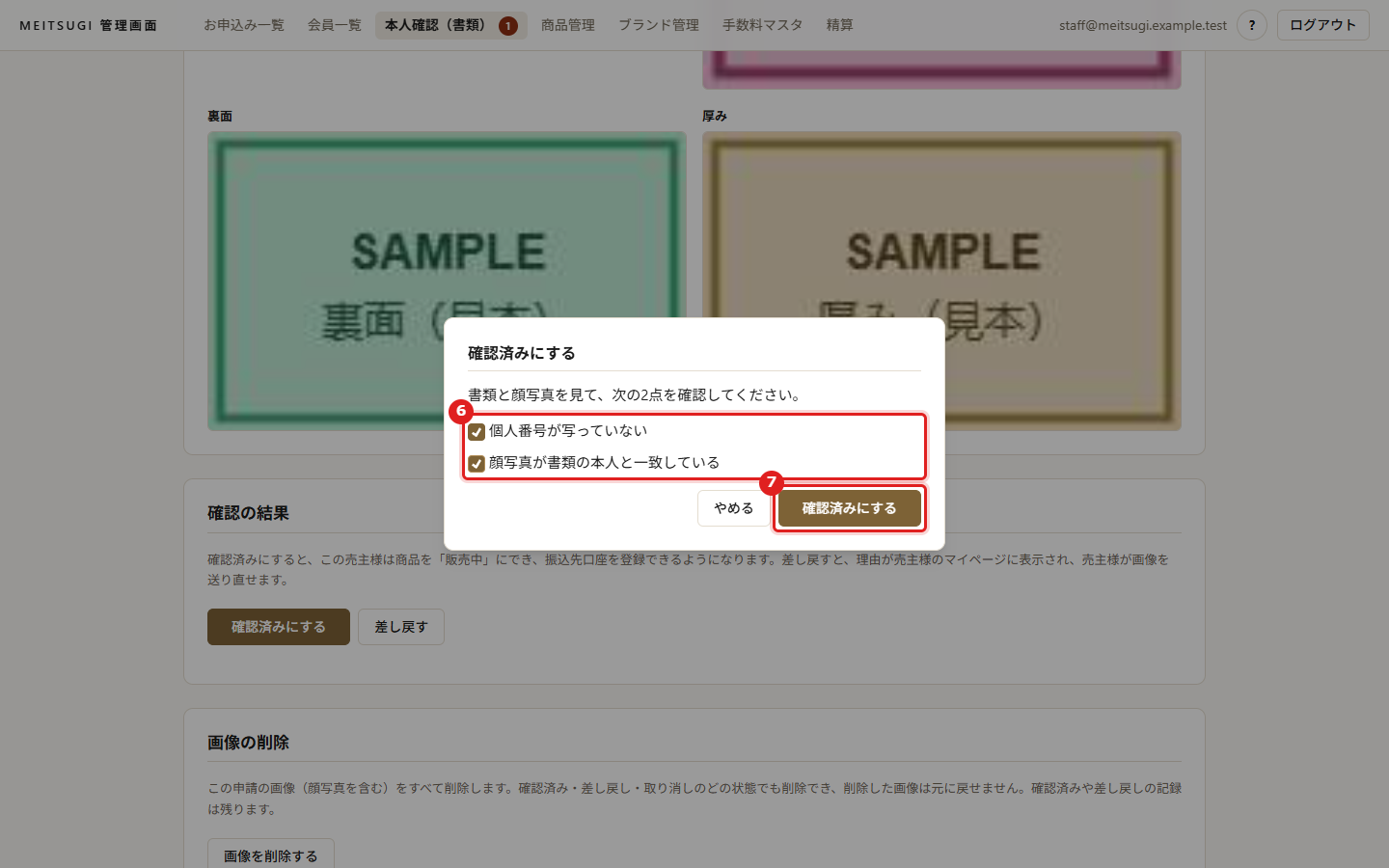Log out with ログアウト button

tap(1323, 25)
